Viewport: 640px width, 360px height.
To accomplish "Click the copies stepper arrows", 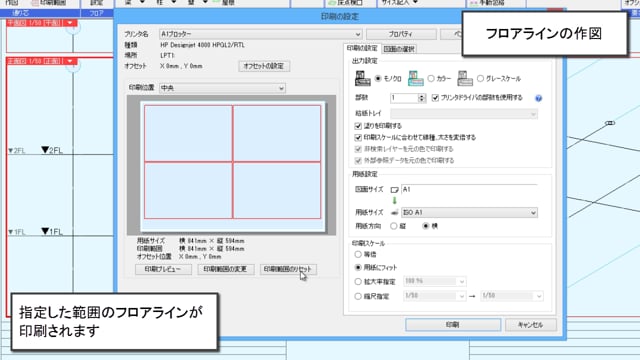I will [x=422, y=98].
